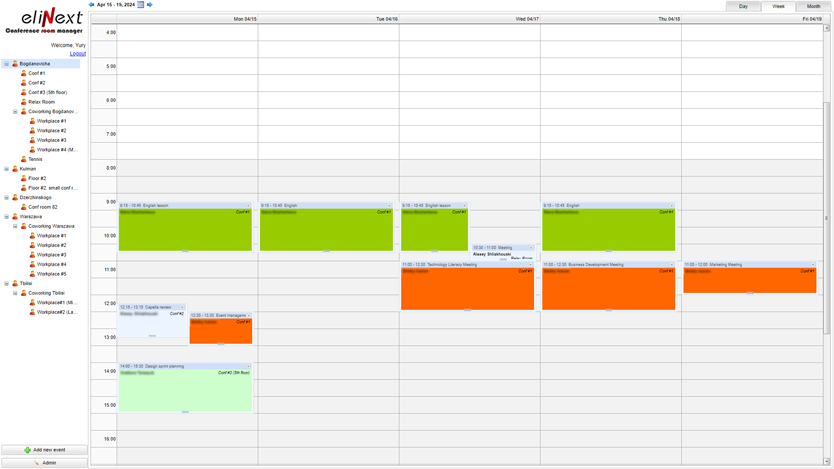
Task: Click the Bogdanovicha location icon
Action: pos(15,64)
